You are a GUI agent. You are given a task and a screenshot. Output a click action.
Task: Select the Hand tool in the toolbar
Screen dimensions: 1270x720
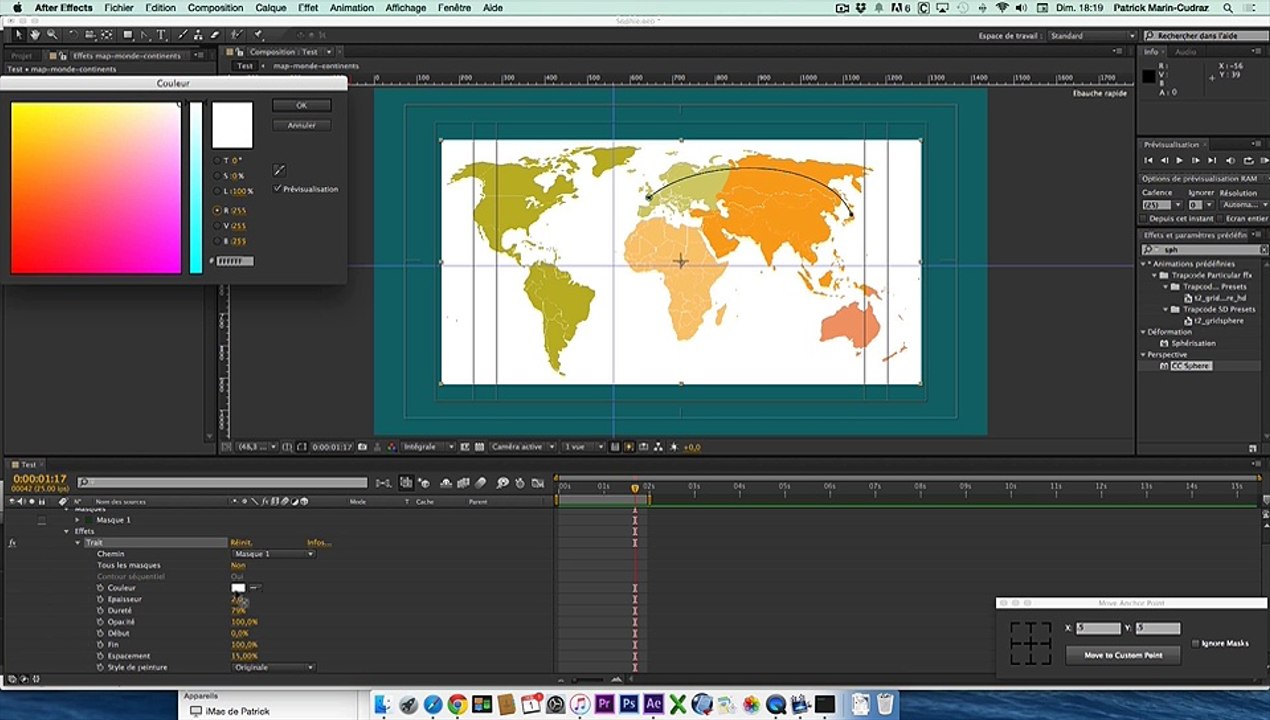[x=35, y=35]
